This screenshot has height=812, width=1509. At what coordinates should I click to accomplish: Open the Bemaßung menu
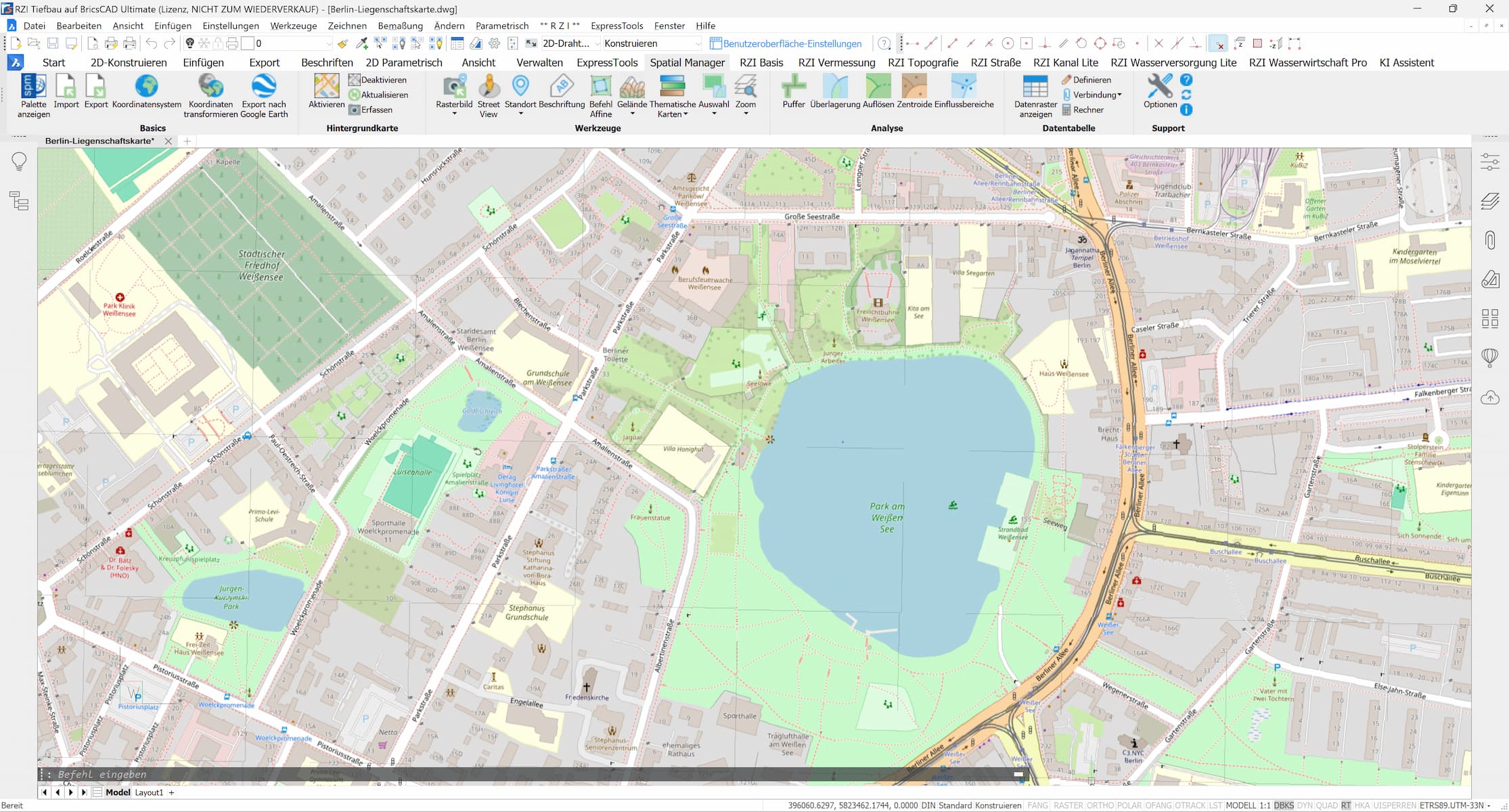pos(401,26)
